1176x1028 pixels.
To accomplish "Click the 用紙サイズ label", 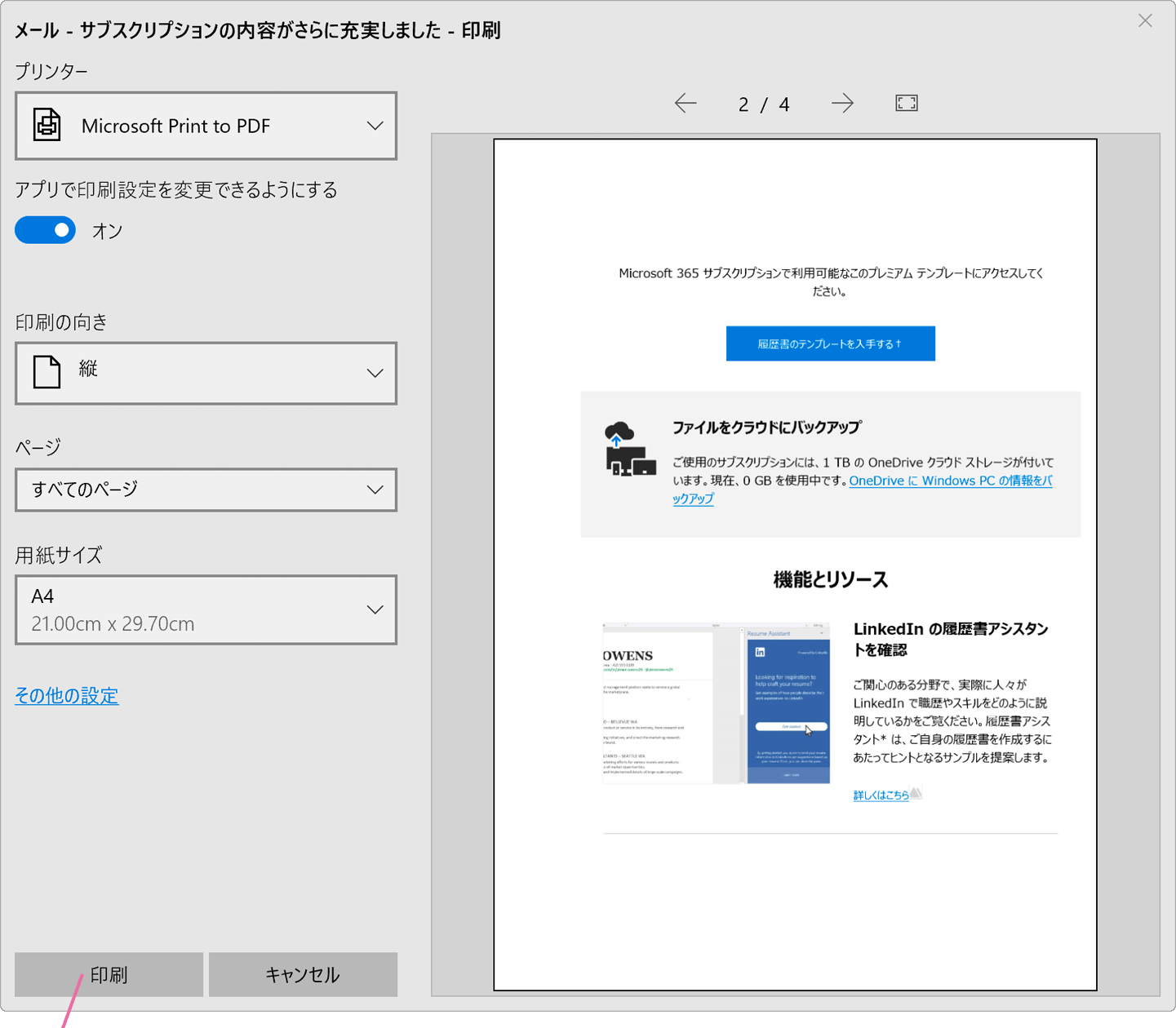I will [x=59, y=556].
